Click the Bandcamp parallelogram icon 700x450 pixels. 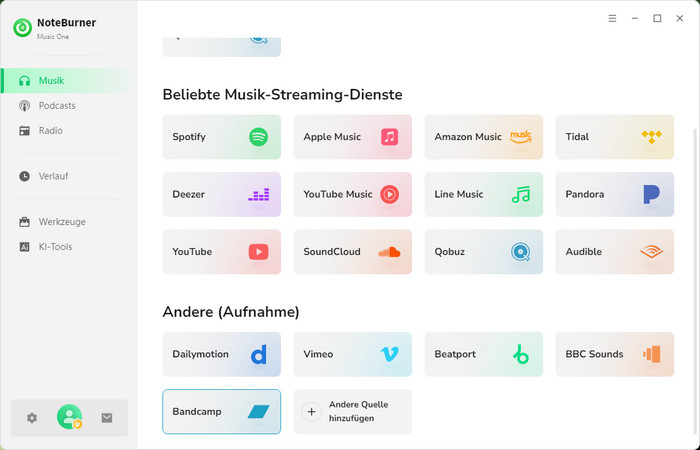click(x=258, y=412)
